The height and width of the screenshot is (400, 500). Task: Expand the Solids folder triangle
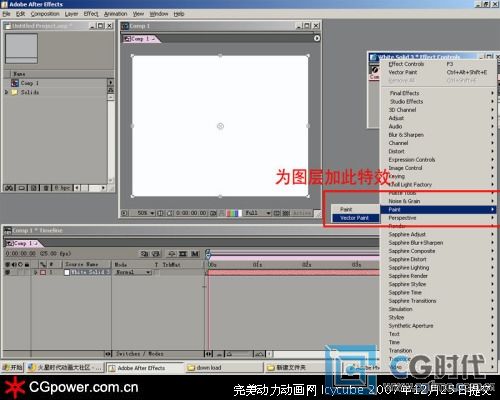tap(6, 92)
